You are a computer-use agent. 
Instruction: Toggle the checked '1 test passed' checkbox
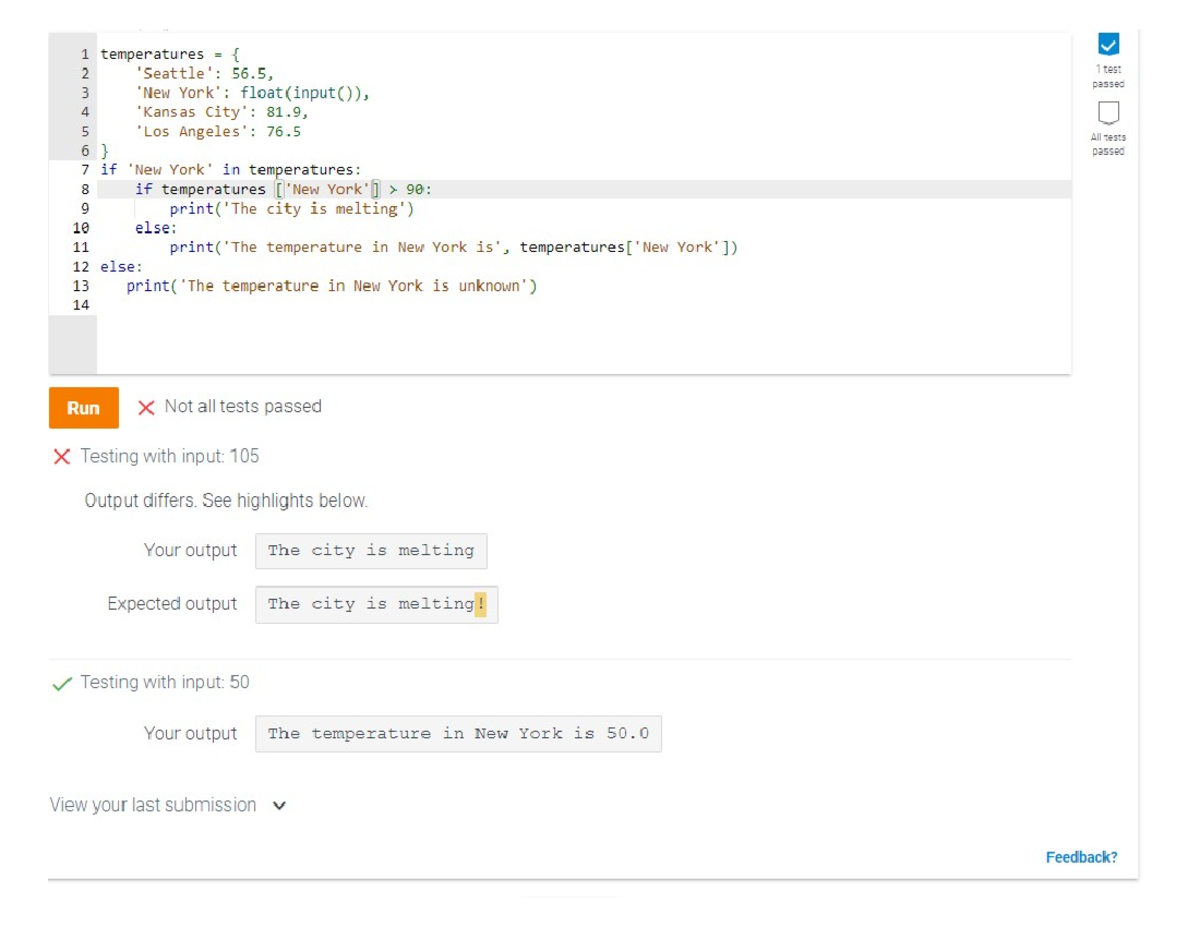click(1107, 44)
